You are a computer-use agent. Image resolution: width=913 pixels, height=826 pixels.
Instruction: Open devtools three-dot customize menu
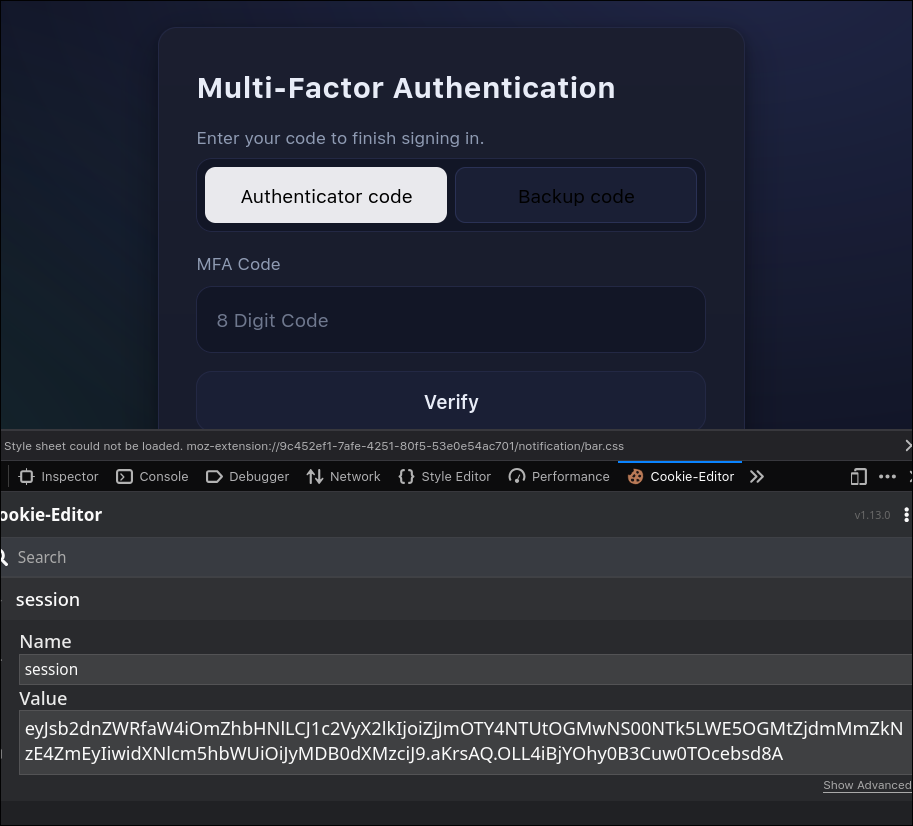coord(887,477)
